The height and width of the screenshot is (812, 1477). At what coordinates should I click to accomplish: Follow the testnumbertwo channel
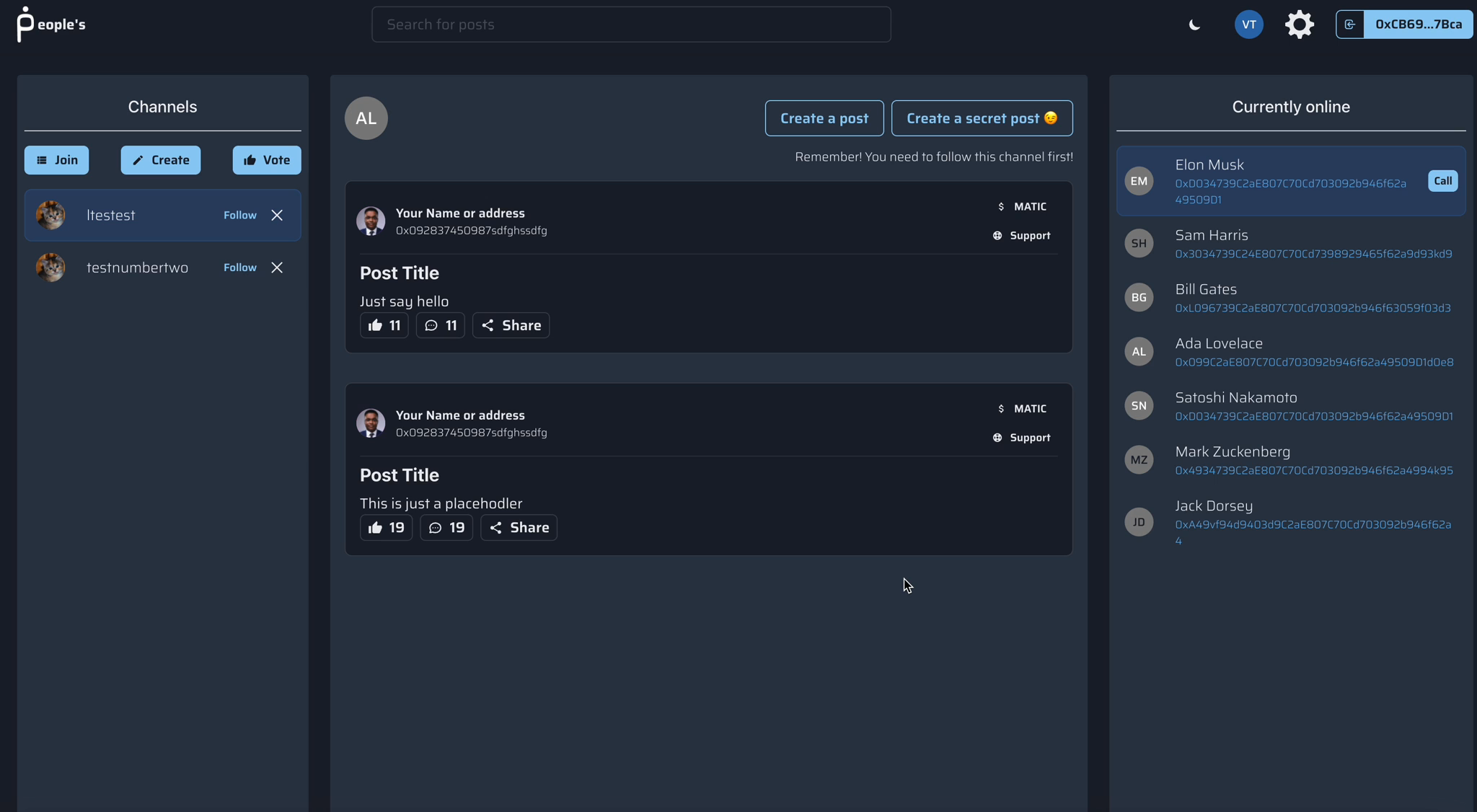pyautogui.click(x=240, y=268)
